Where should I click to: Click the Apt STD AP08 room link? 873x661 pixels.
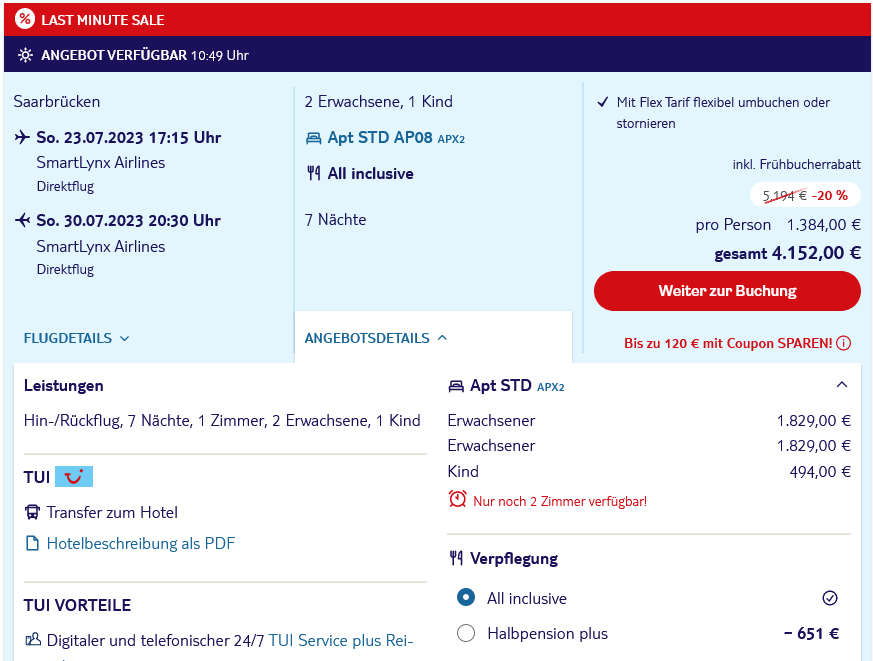(x=380, y=138)
